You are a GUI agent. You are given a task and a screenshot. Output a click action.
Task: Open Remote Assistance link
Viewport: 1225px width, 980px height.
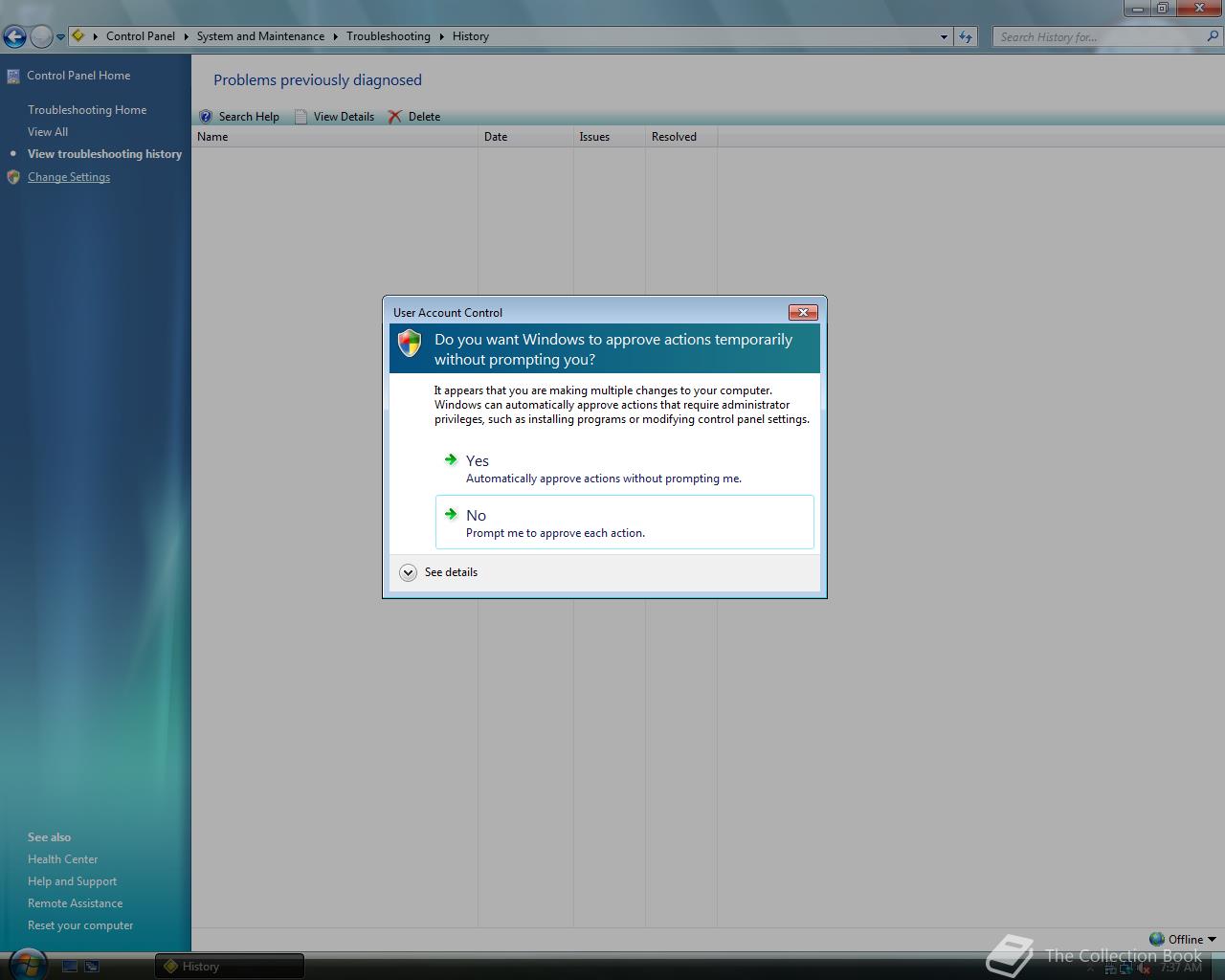76,903
